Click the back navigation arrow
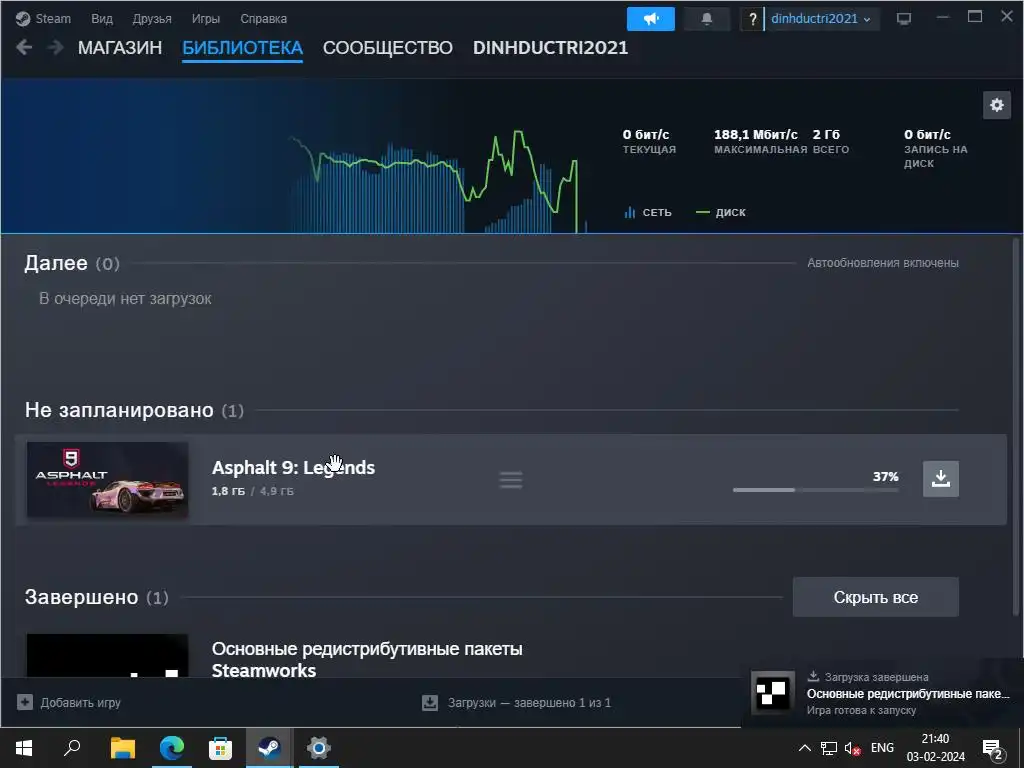1024x768 pixels. 24,47
